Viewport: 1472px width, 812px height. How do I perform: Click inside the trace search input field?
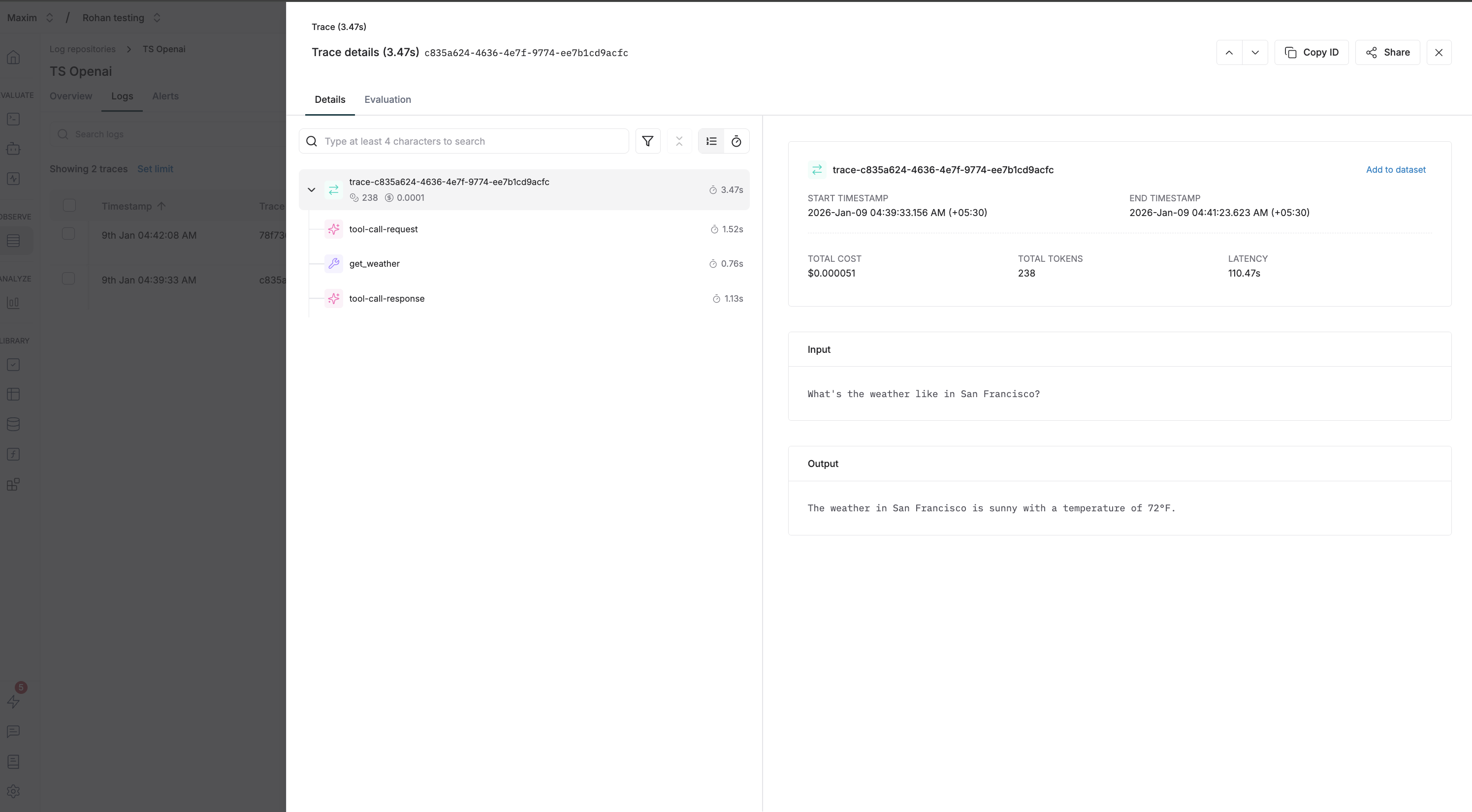click(463, 141)
